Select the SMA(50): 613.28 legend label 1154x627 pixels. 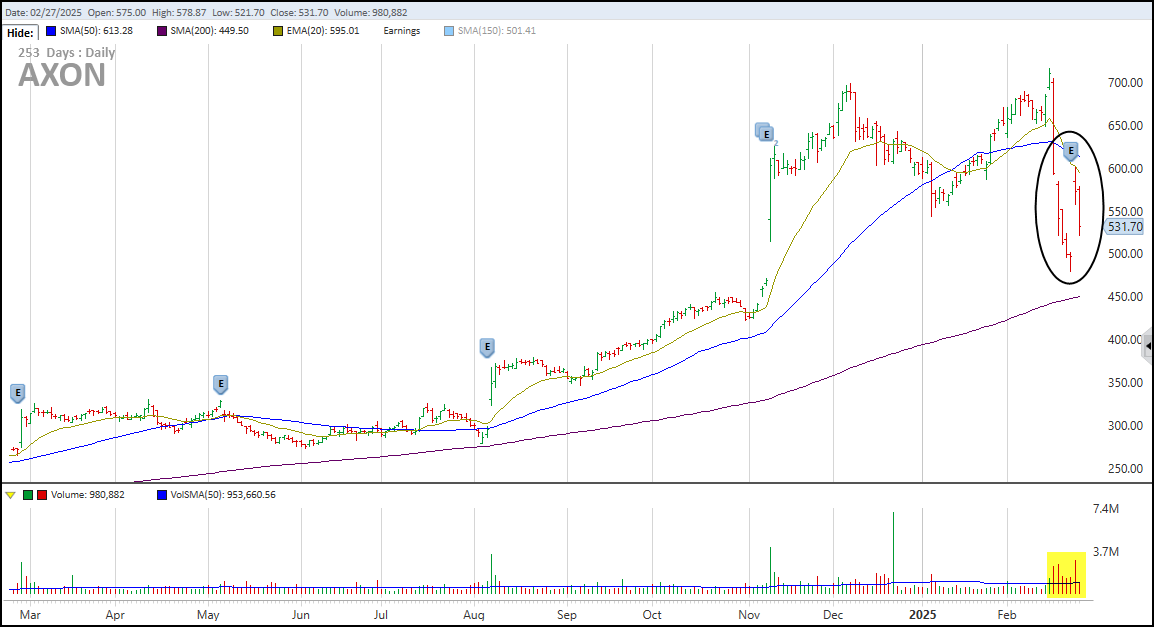point(96,31)
